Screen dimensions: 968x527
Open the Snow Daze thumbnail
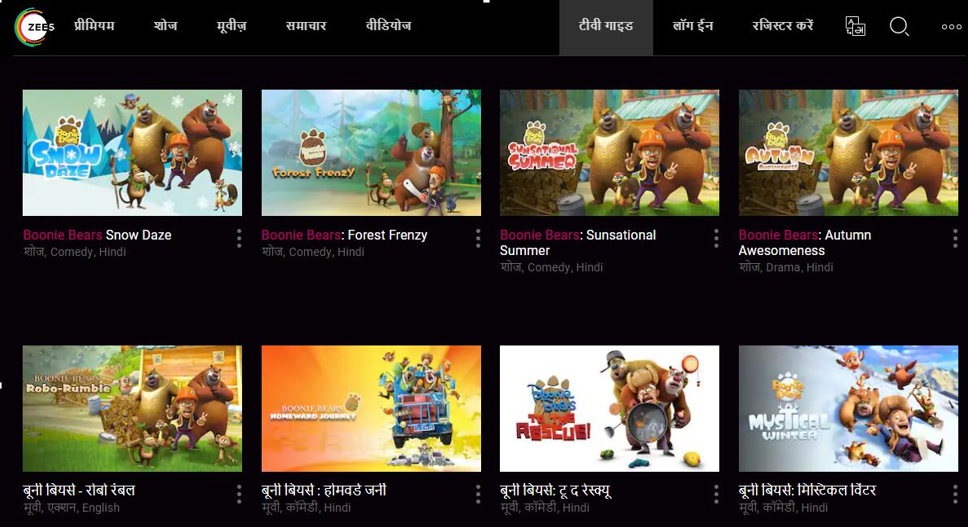click(x=132, y=152)
